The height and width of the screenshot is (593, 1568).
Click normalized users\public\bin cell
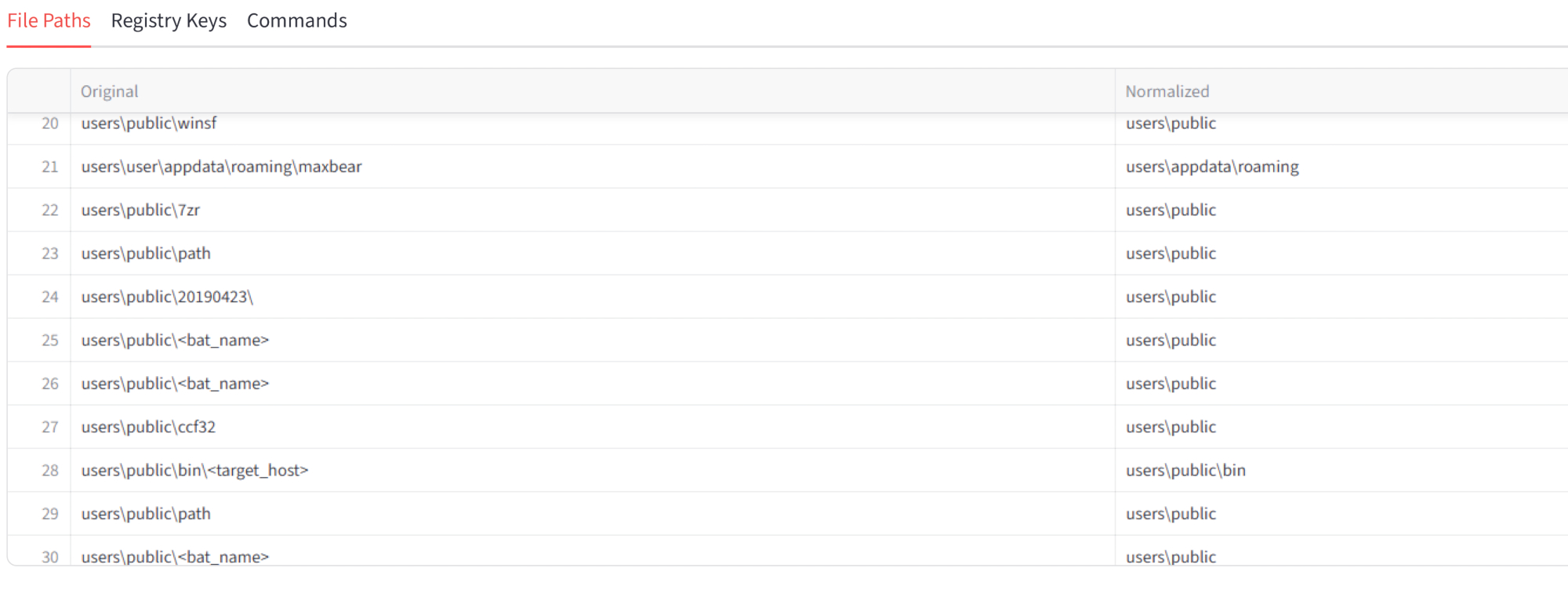[1185, 471]
